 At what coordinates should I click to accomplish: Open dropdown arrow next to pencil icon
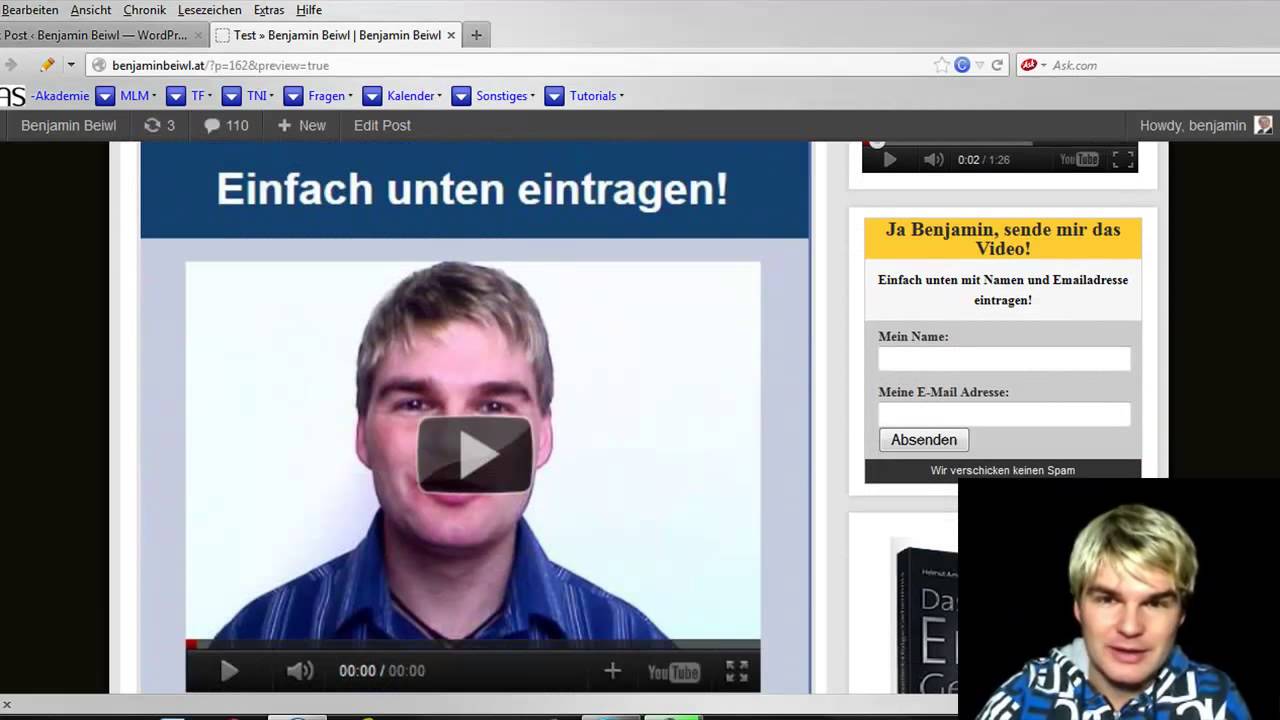click(70, 65)
